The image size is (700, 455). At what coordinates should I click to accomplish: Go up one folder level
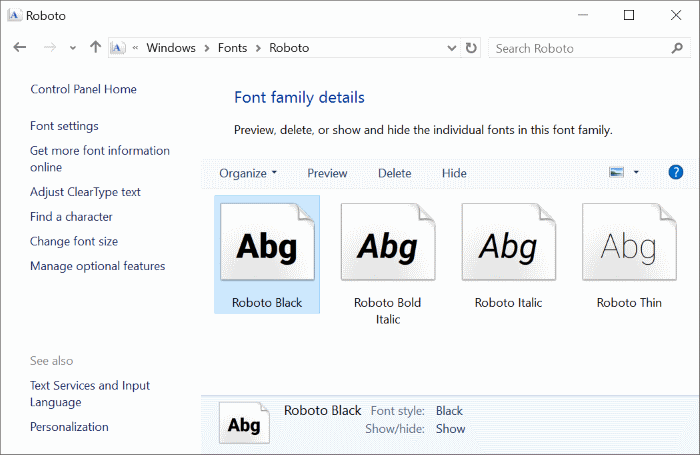(95, 47)
